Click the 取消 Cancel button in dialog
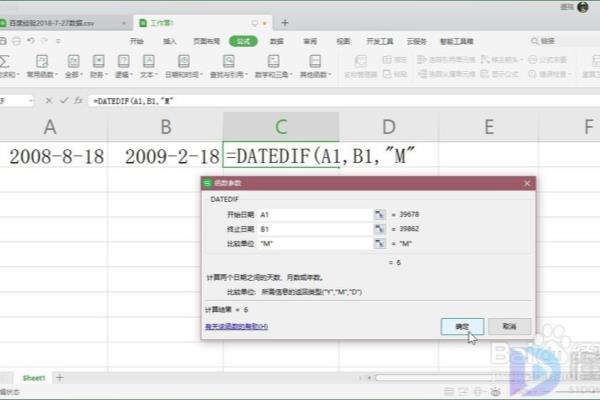Viewport: 600px width, 400px height. [x=509, y=327]
